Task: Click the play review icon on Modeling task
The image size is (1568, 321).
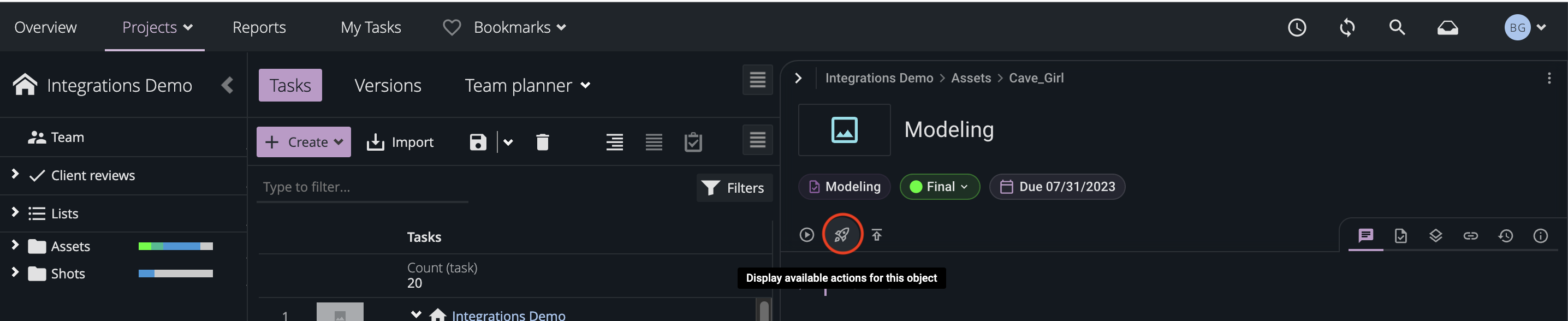Action: (807, 234)
